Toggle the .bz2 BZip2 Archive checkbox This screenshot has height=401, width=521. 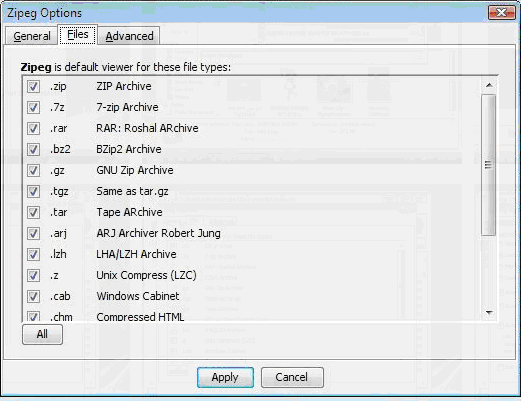(33, 150)
